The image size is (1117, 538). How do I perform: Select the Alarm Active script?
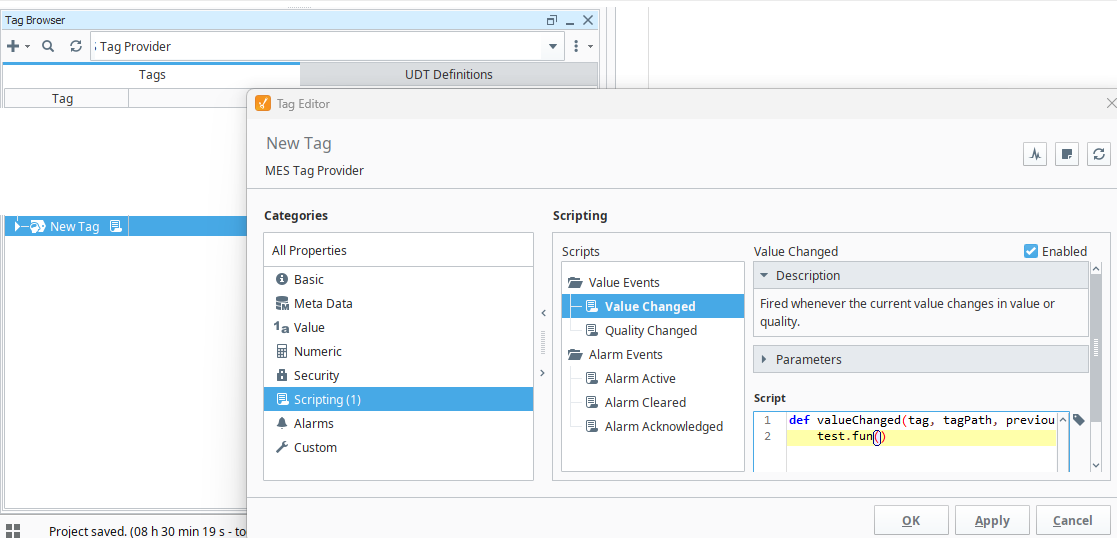[x=640, y=378]
